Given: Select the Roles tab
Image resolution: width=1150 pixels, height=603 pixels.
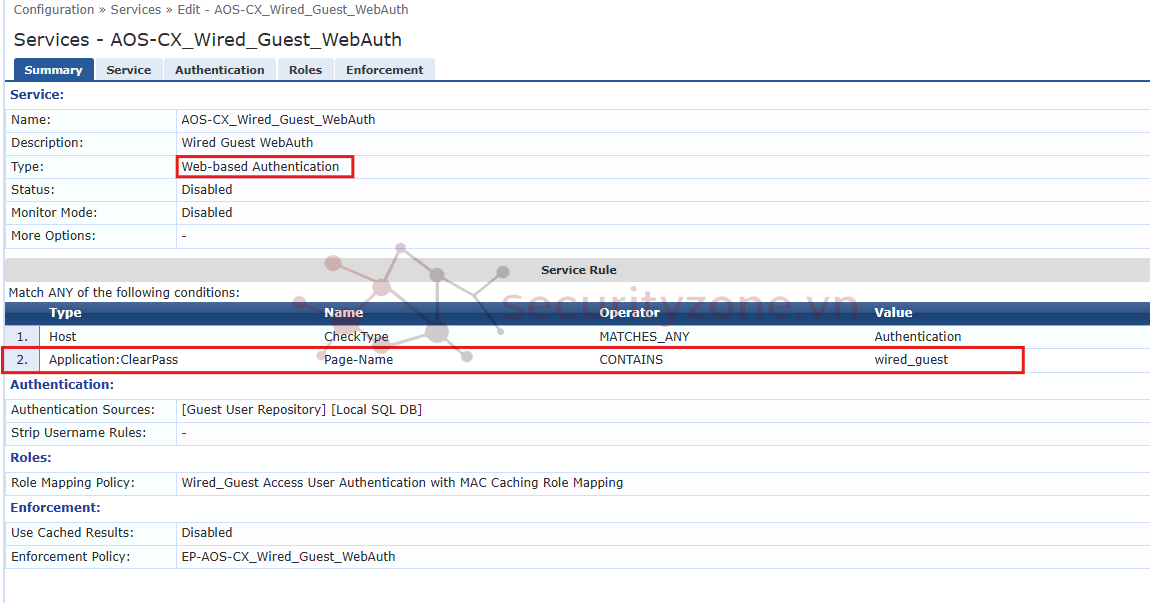Looking at the screenshot, I should click(305, 70).
